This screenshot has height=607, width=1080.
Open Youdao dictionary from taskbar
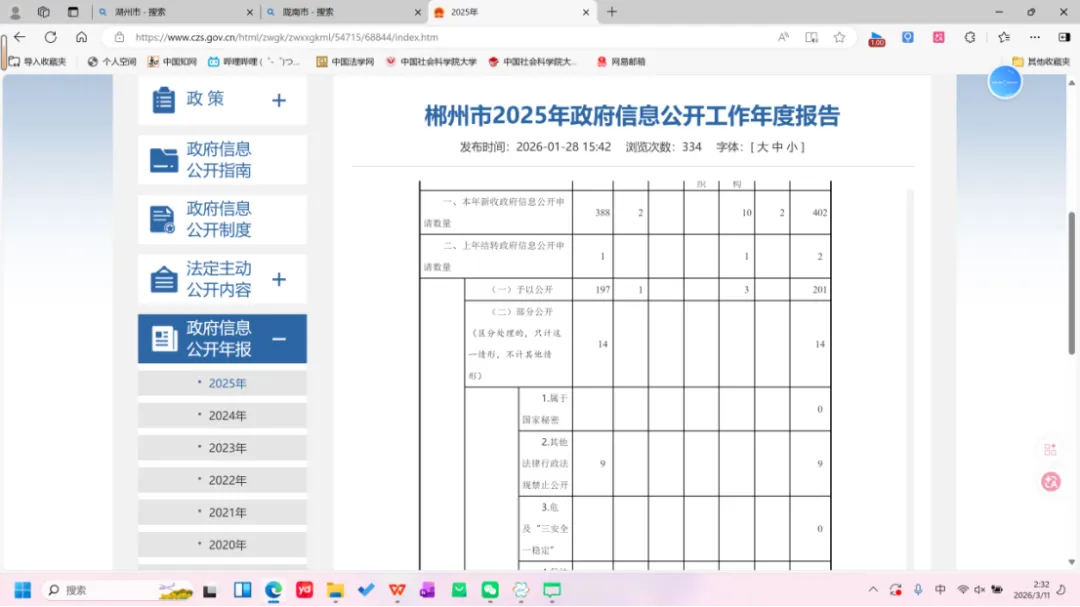304,590
